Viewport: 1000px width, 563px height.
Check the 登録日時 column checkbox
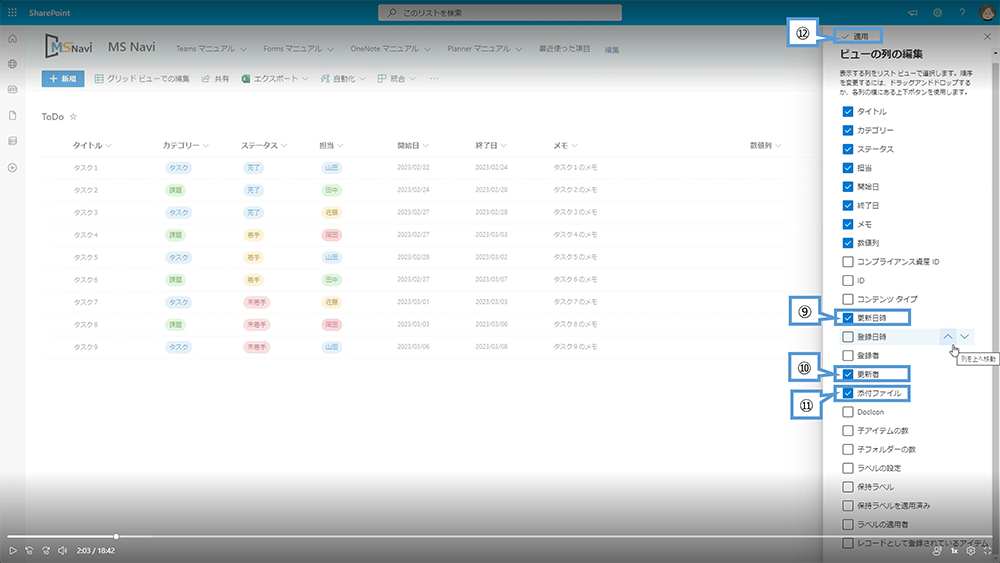[848, 337]
